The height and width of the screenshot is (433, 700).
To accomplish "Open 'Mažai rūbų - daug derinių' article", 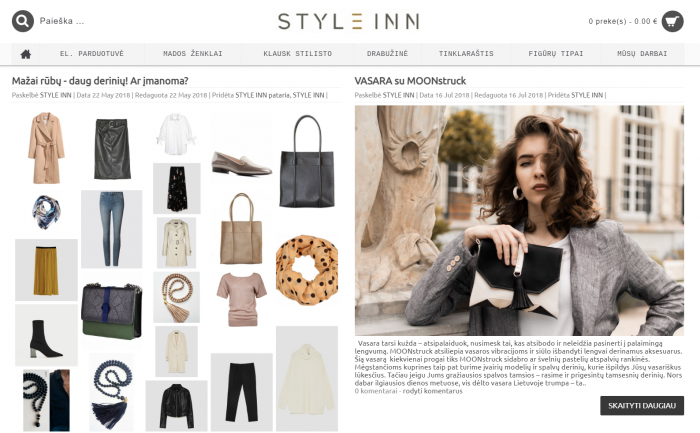I will pyautogui.click(x=100, y=81).
